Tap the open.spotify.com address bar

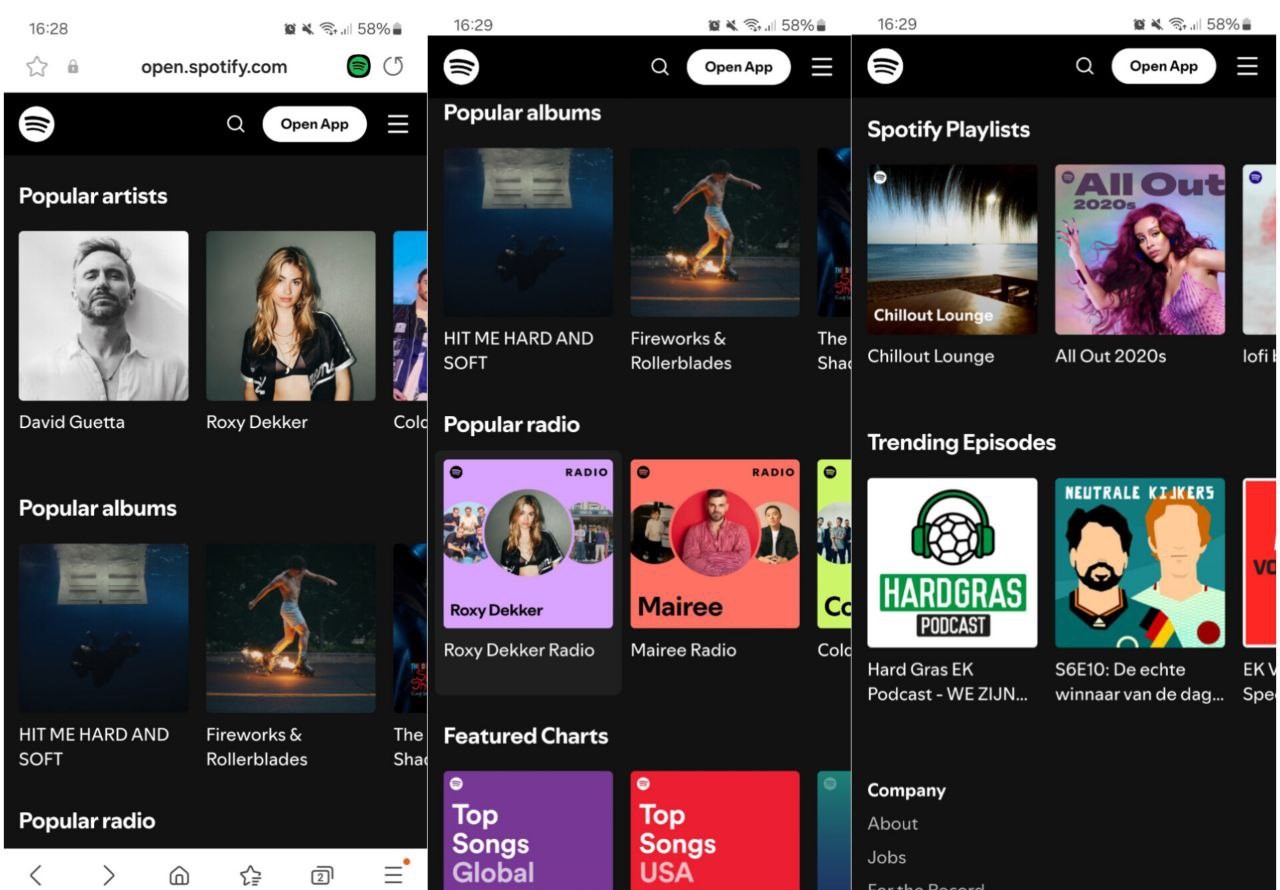(x=213, y=67)
